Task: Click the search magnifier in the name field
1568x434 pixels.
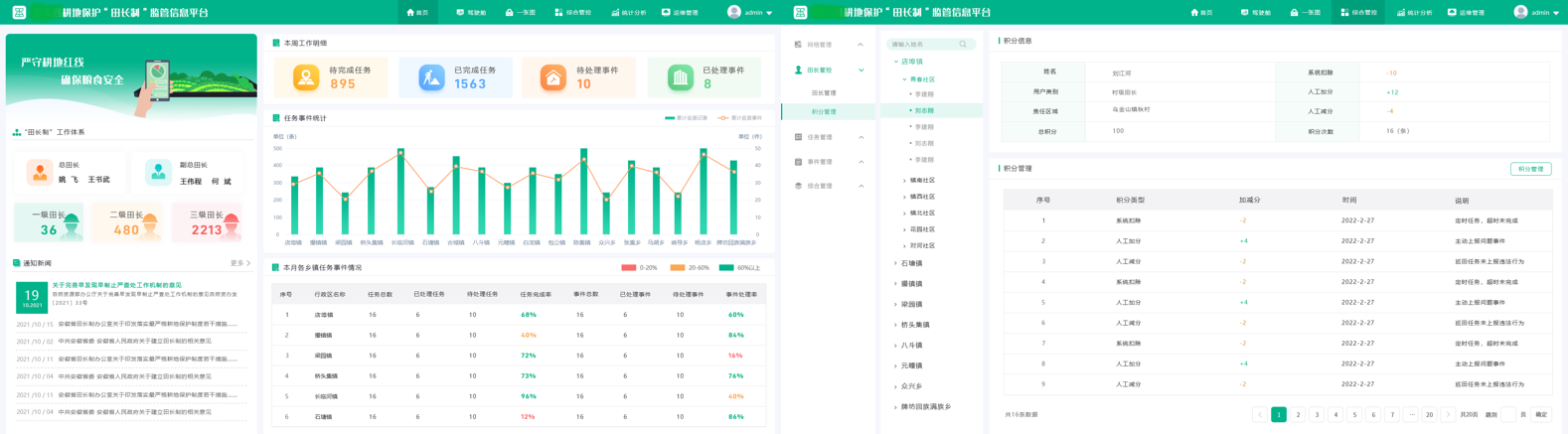Action: point(963,45)
